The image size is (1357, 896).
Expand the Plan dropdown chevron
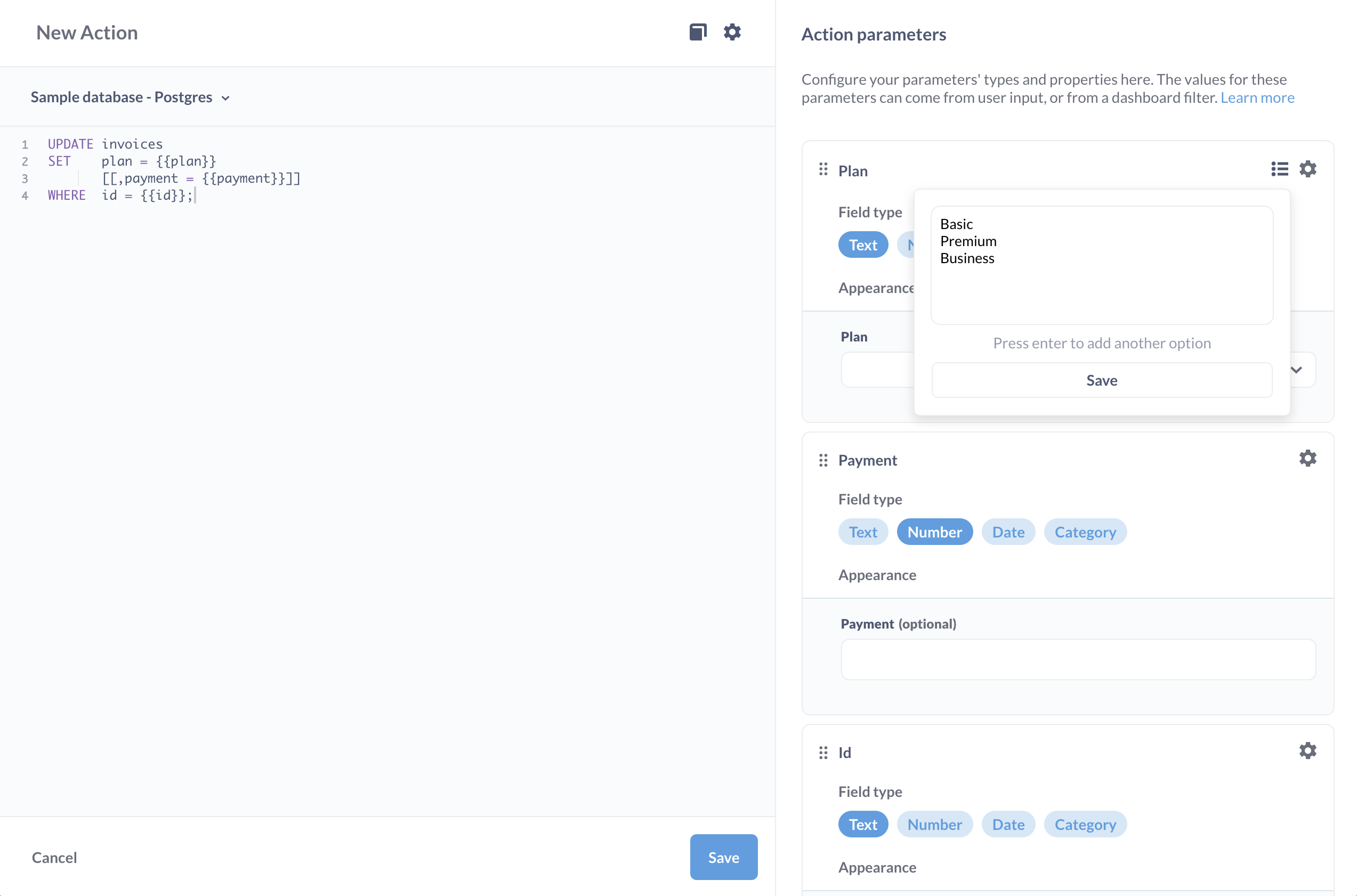(1296, 370)
